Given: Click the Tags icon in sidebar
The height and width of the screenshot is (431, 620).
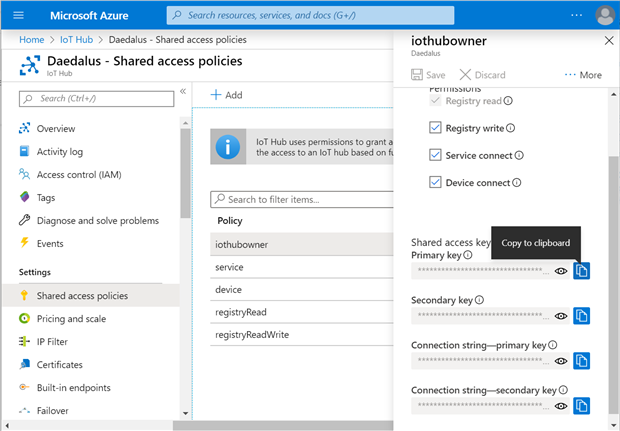Looking at the screenshot, I should click(x=24, y=197).
